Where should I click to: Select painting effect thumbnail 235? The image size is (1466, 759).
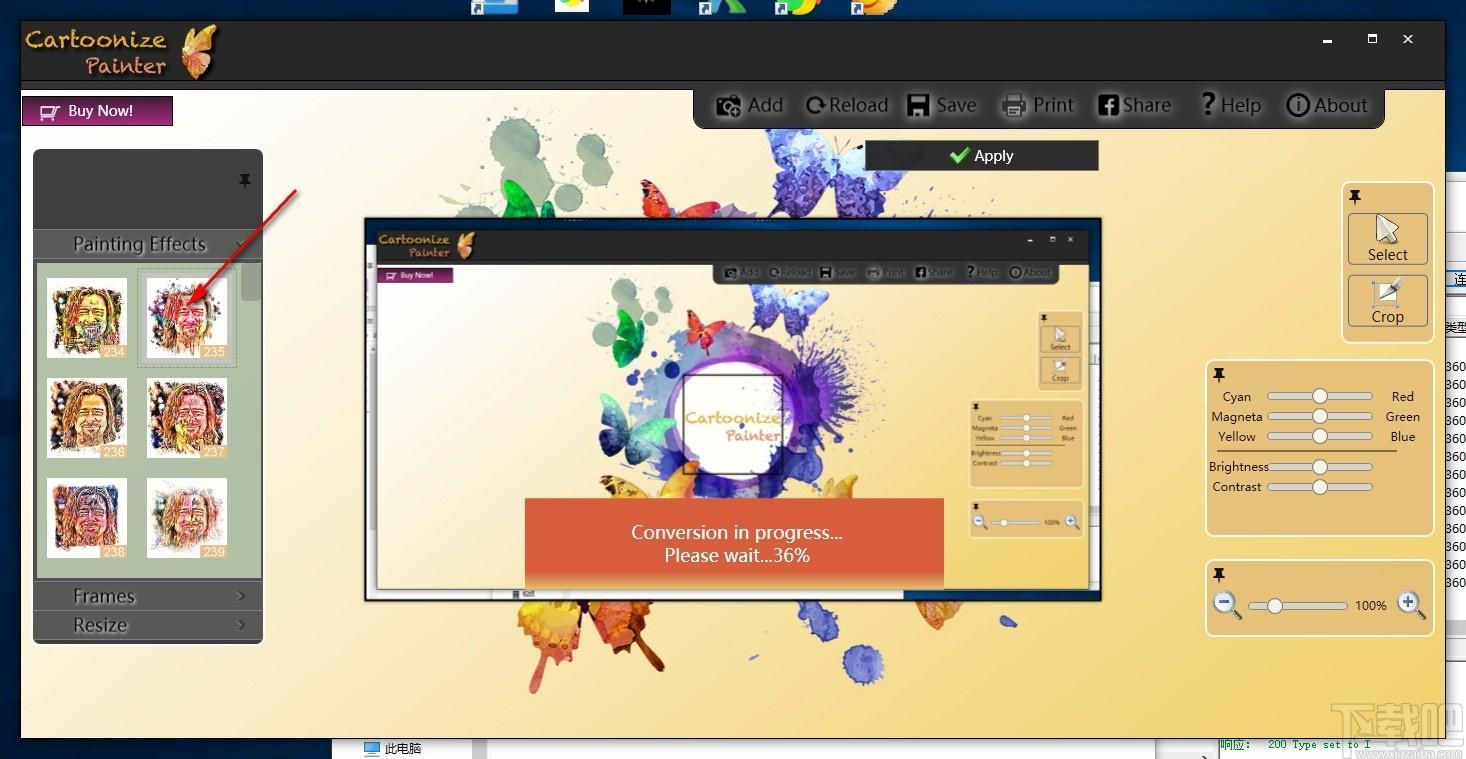click(187, 318)
